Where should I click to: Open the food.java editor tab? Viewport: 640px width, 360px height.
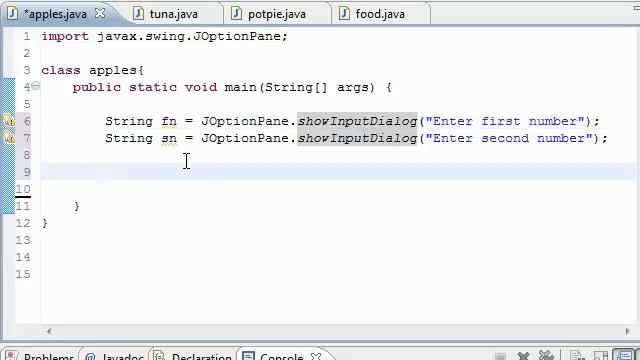click(x=380, y=14)
